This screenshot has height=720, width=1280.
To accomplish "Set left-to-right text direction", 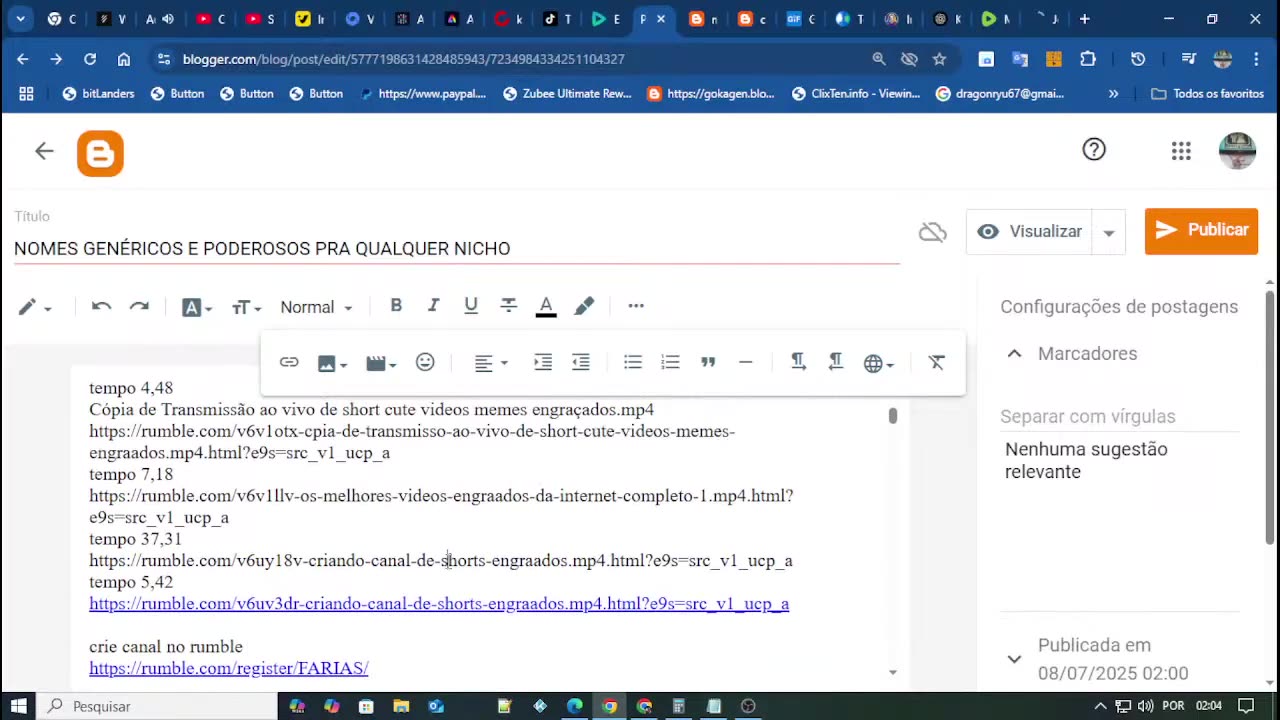I will pyautogui.click(x=798, y=362).
